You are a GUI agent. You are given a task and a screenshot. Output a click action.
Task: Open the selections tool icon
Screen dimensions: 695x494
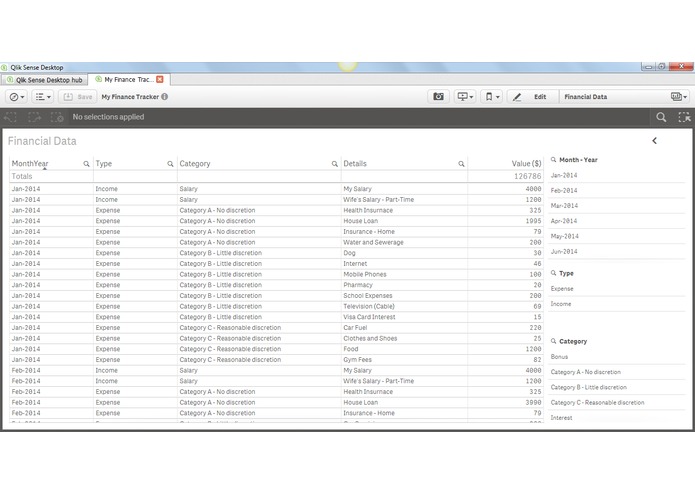(684, 117)
